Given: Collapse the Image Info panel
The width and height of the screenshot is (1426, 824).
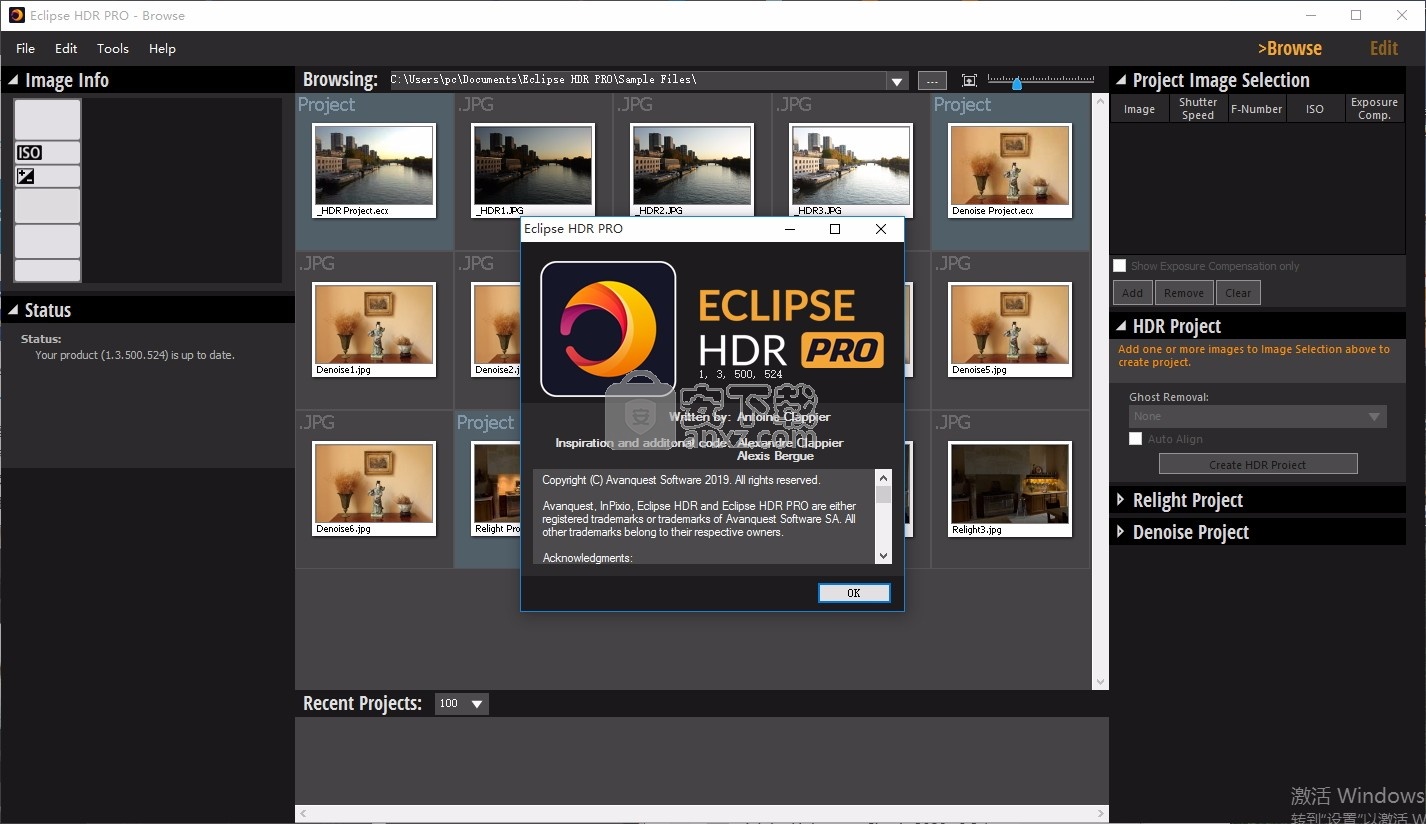Looking at the screenshot, I should tap(13, 81).
